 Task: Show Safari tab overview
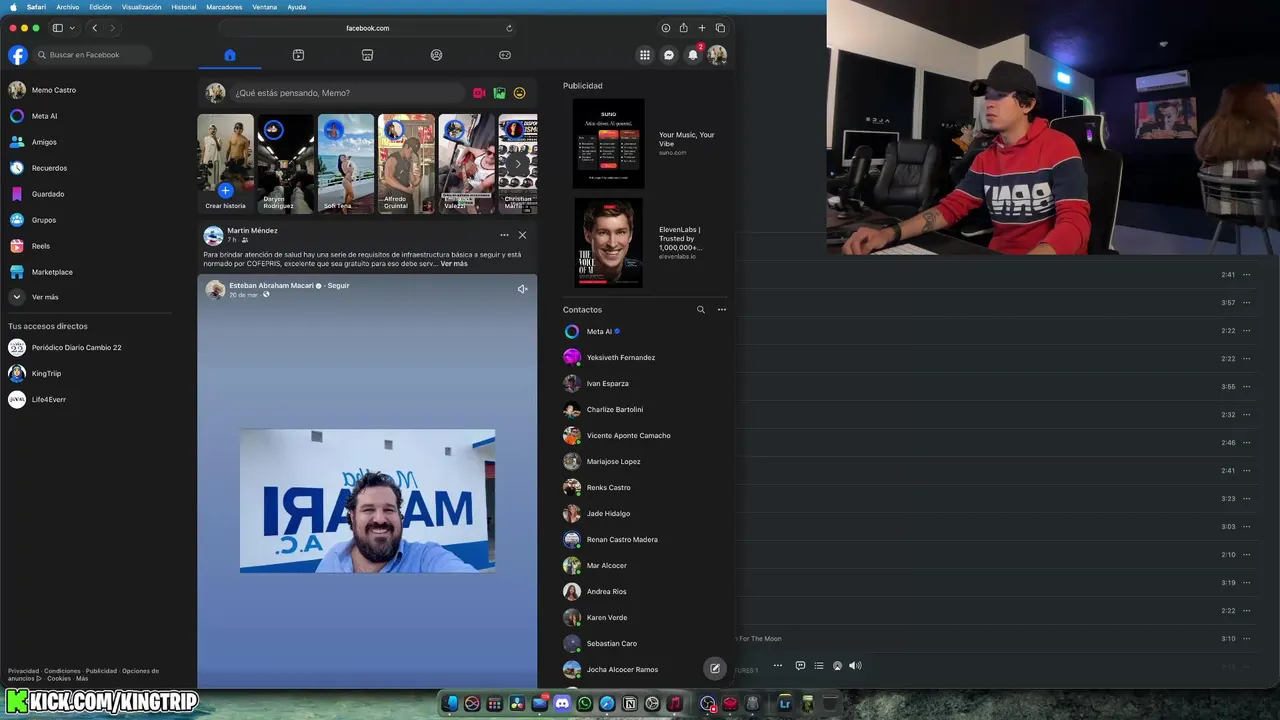720,28
